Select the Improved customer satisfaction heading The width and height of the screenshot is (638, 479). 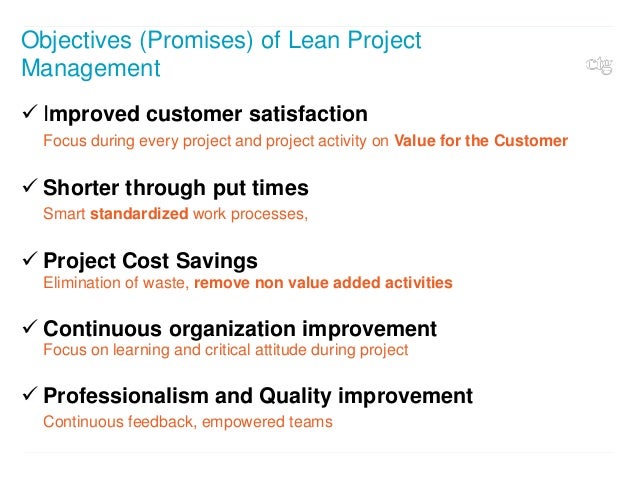tap(205, 114)
